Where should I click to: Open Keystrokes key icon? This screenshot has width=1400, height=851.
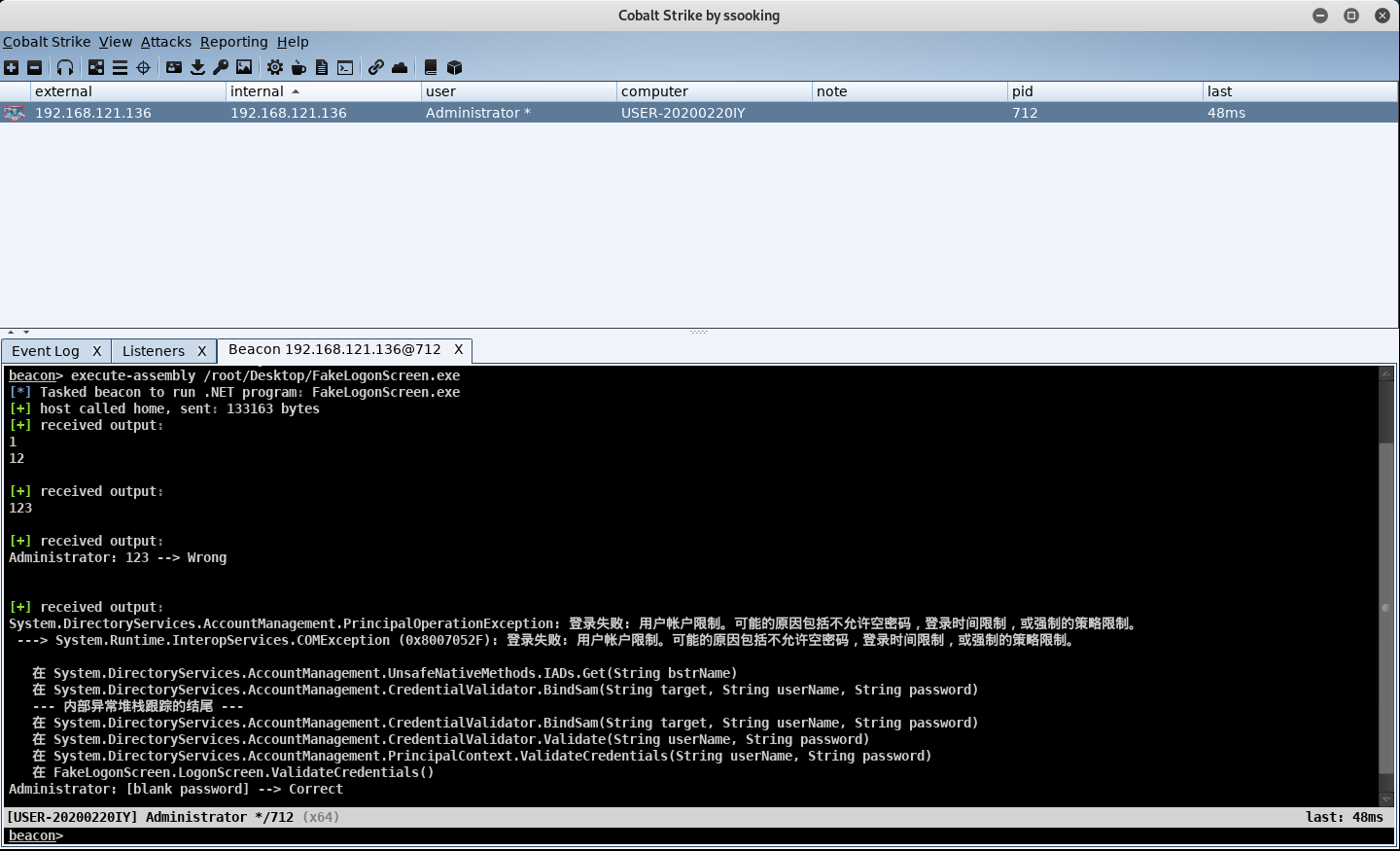tap(221, 67)
